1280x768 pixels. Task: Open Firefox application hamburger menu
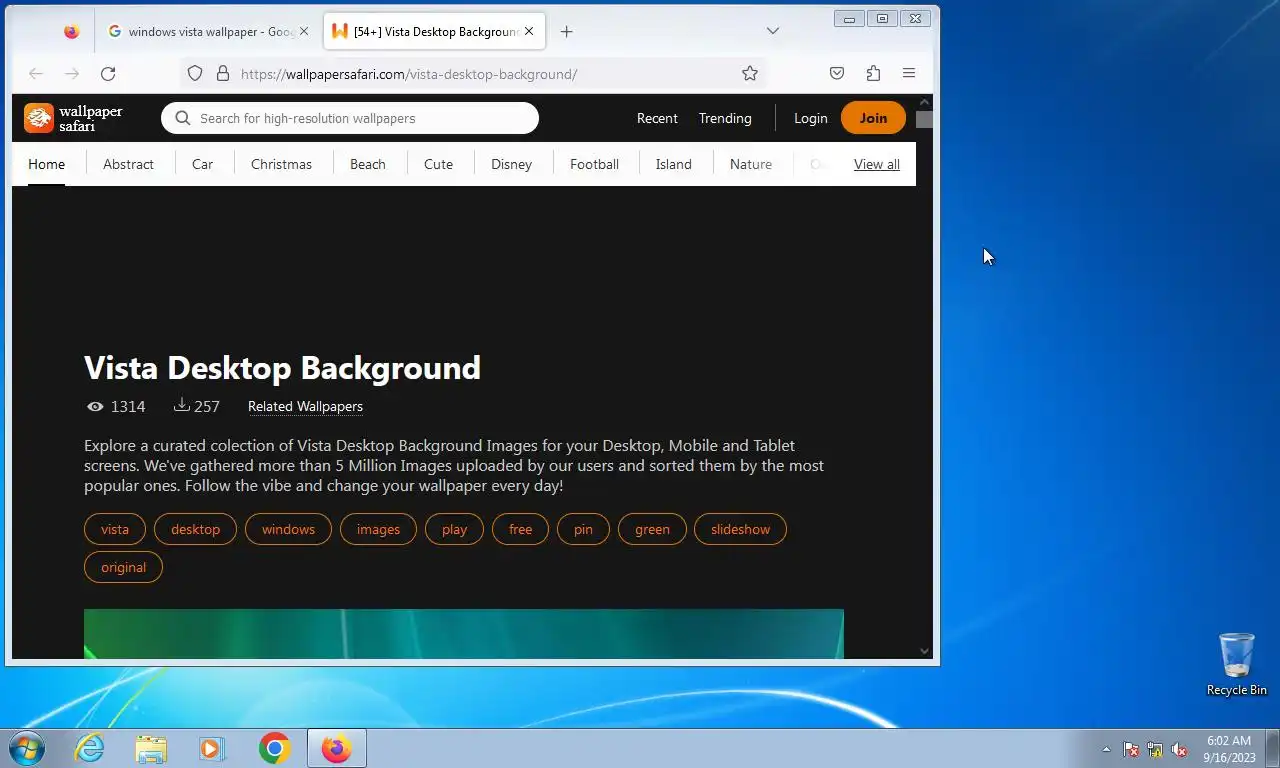point(909,73)
